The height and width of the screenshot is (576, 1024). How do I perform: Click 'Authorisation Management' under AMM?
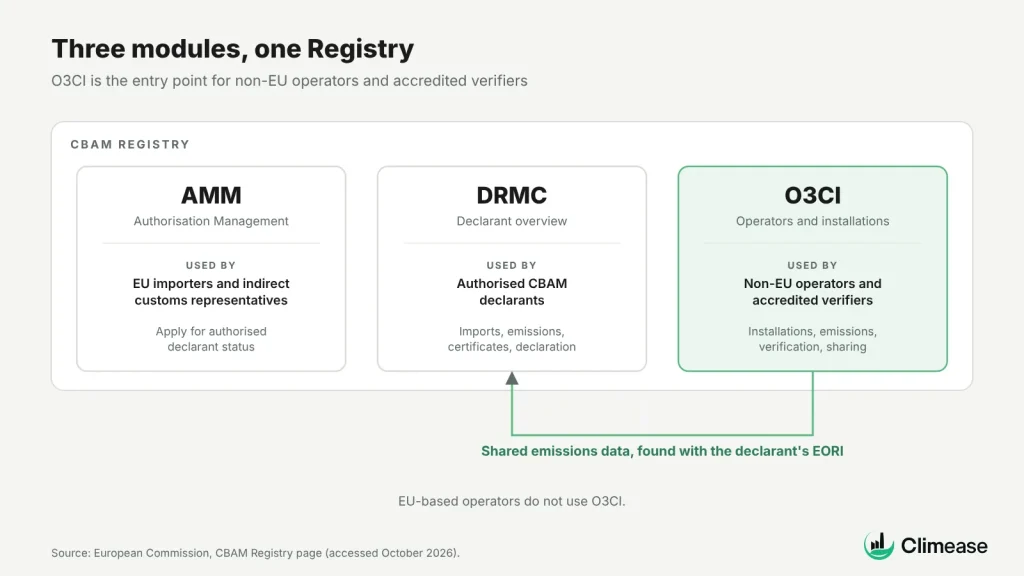[x=211, y=221]
